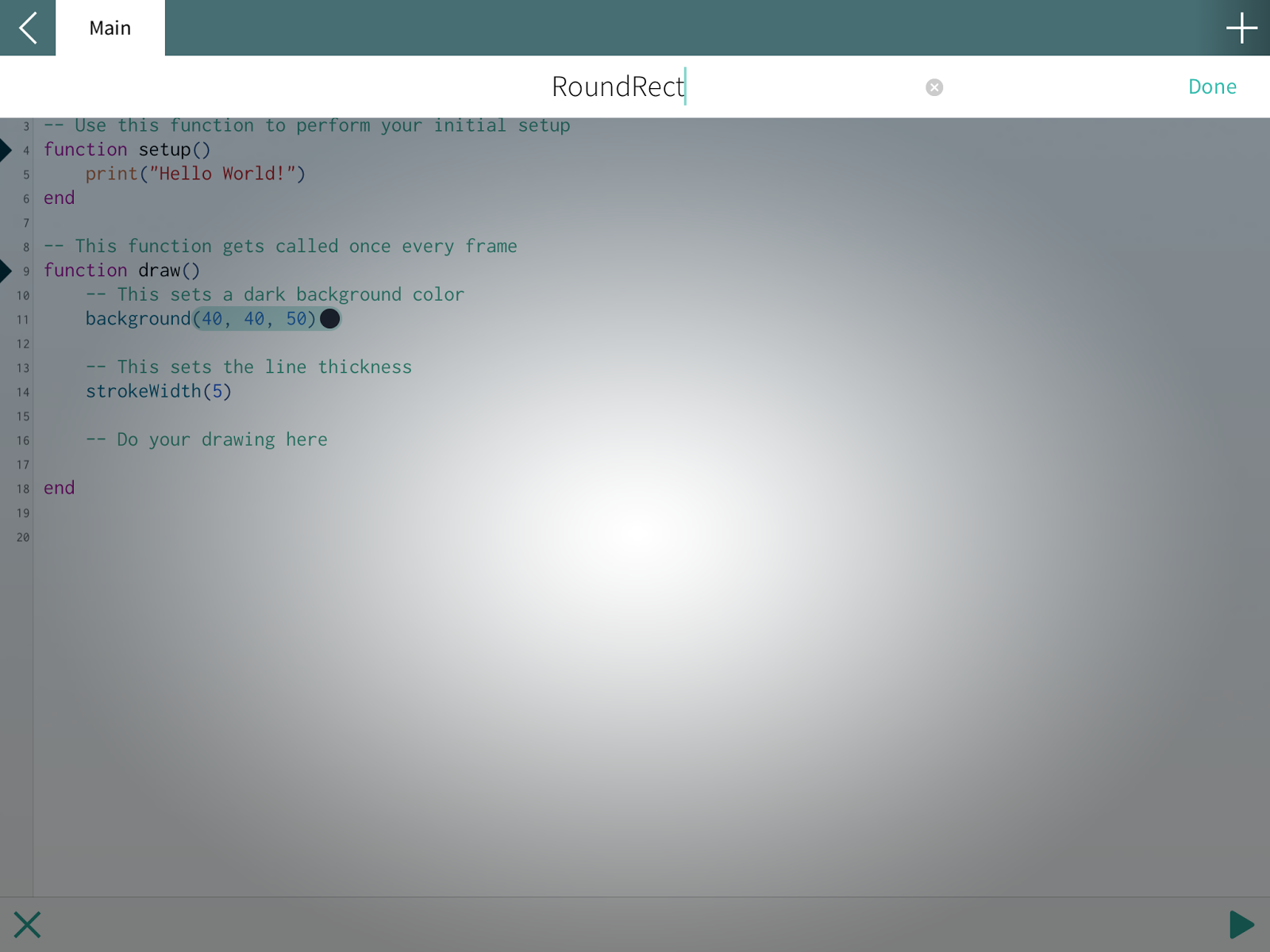Open the background color swatch
1270x952 pixels.
click(330, 319)
